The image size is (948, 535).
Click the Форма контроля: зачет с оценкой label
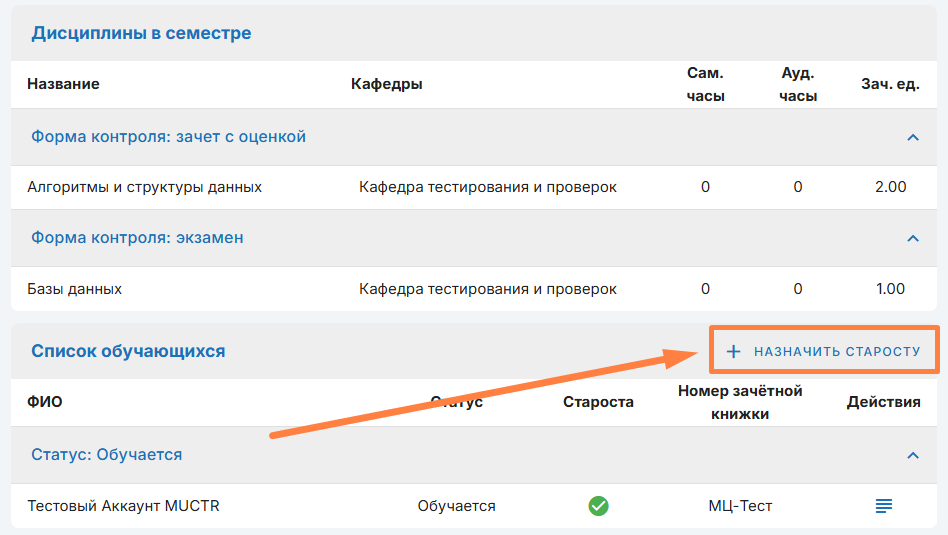[168, 136]
